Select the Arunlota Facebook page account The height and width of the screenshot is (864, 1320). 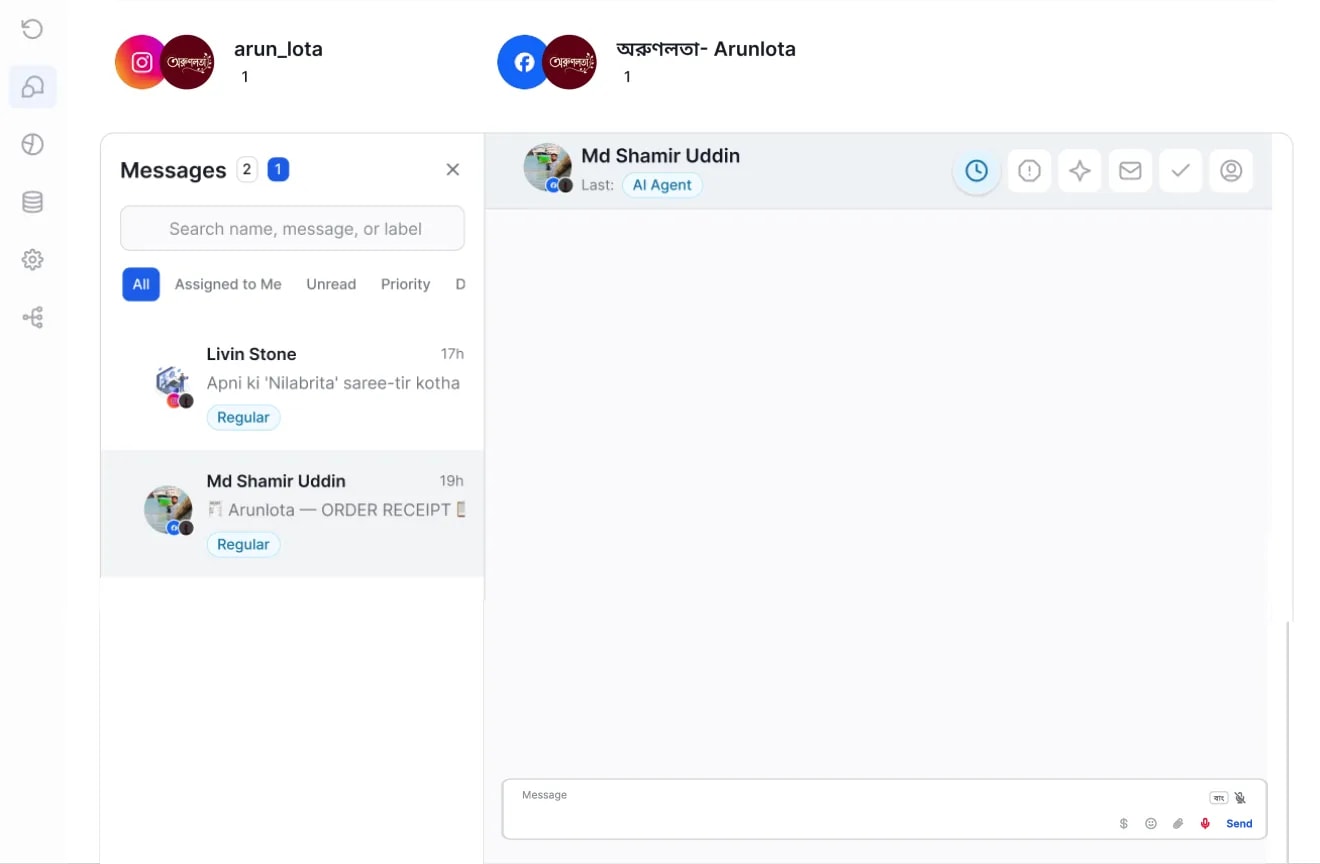coord(646,62)
